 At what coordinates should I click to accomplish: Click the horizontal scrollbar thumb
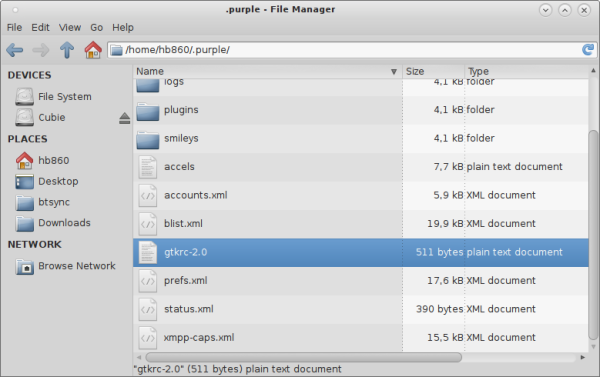(x=303, y=357)
